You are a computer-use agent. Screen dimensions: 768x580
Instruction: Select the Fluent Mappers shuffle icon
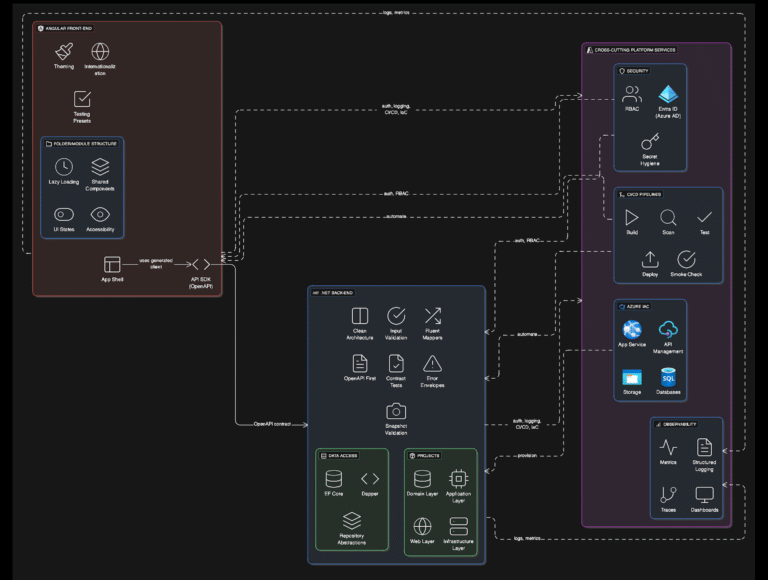pyautogui.click(x=432, y=317)
